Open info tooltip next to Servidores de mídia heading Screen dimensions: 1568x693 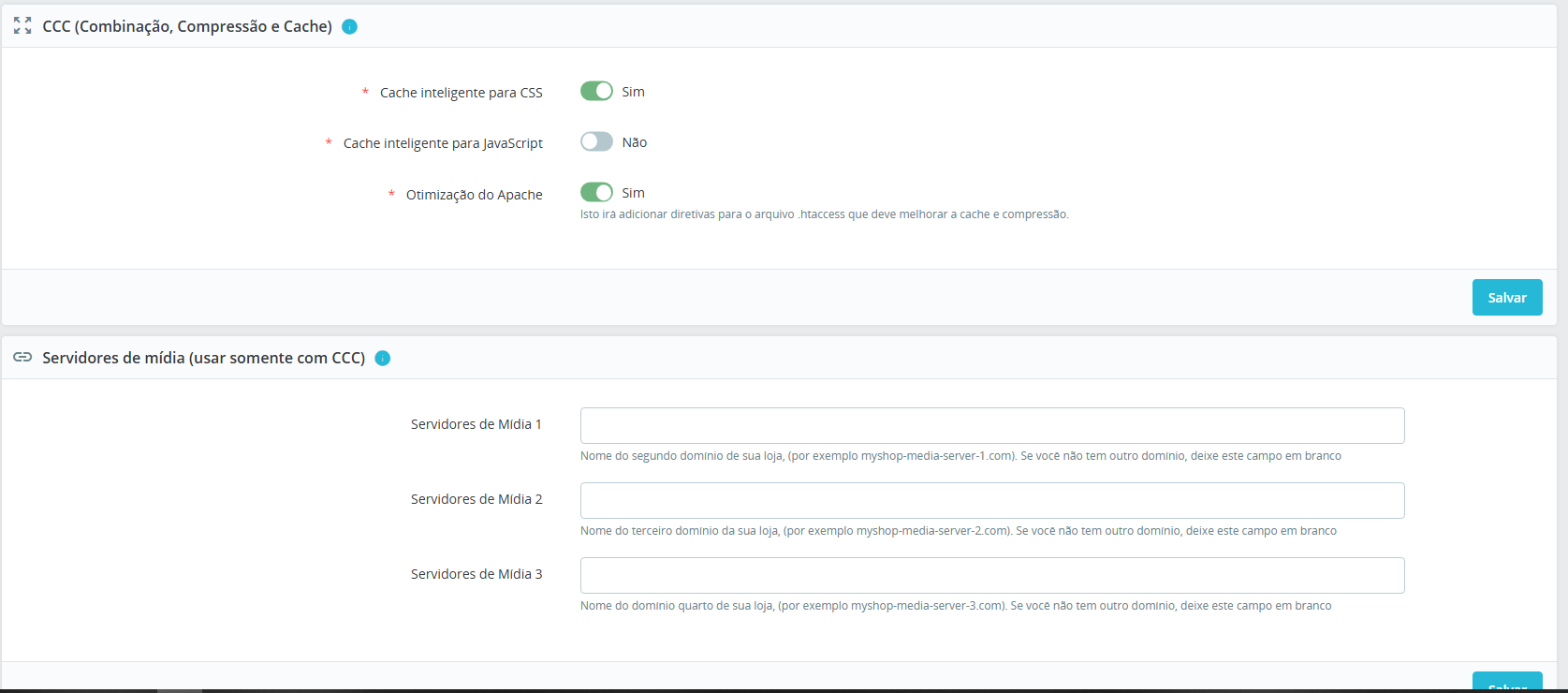[x=382, y=358]
